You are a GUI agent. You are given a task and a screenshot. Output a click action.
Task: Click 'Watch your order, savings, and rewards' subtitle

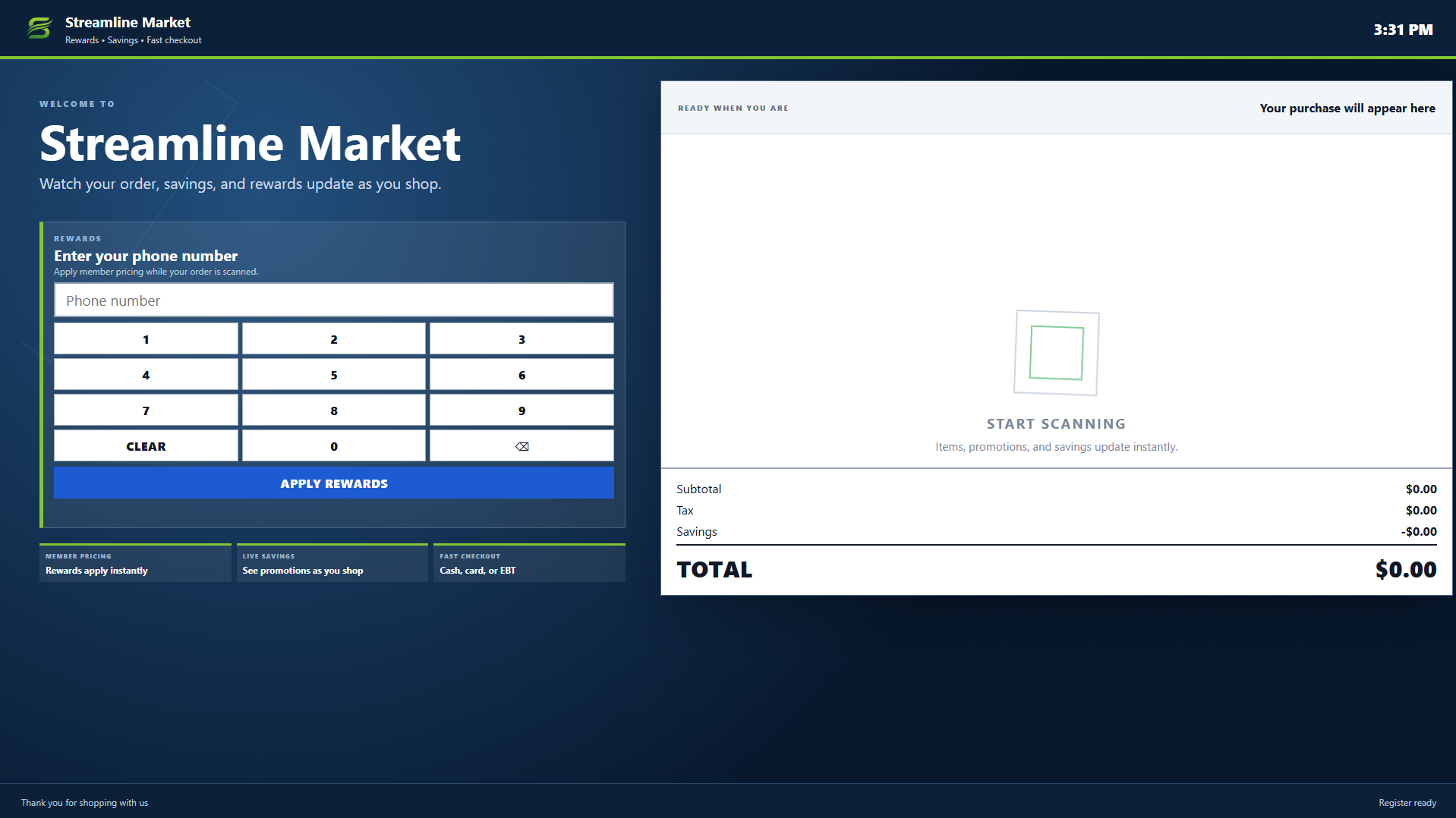[240, 184]
